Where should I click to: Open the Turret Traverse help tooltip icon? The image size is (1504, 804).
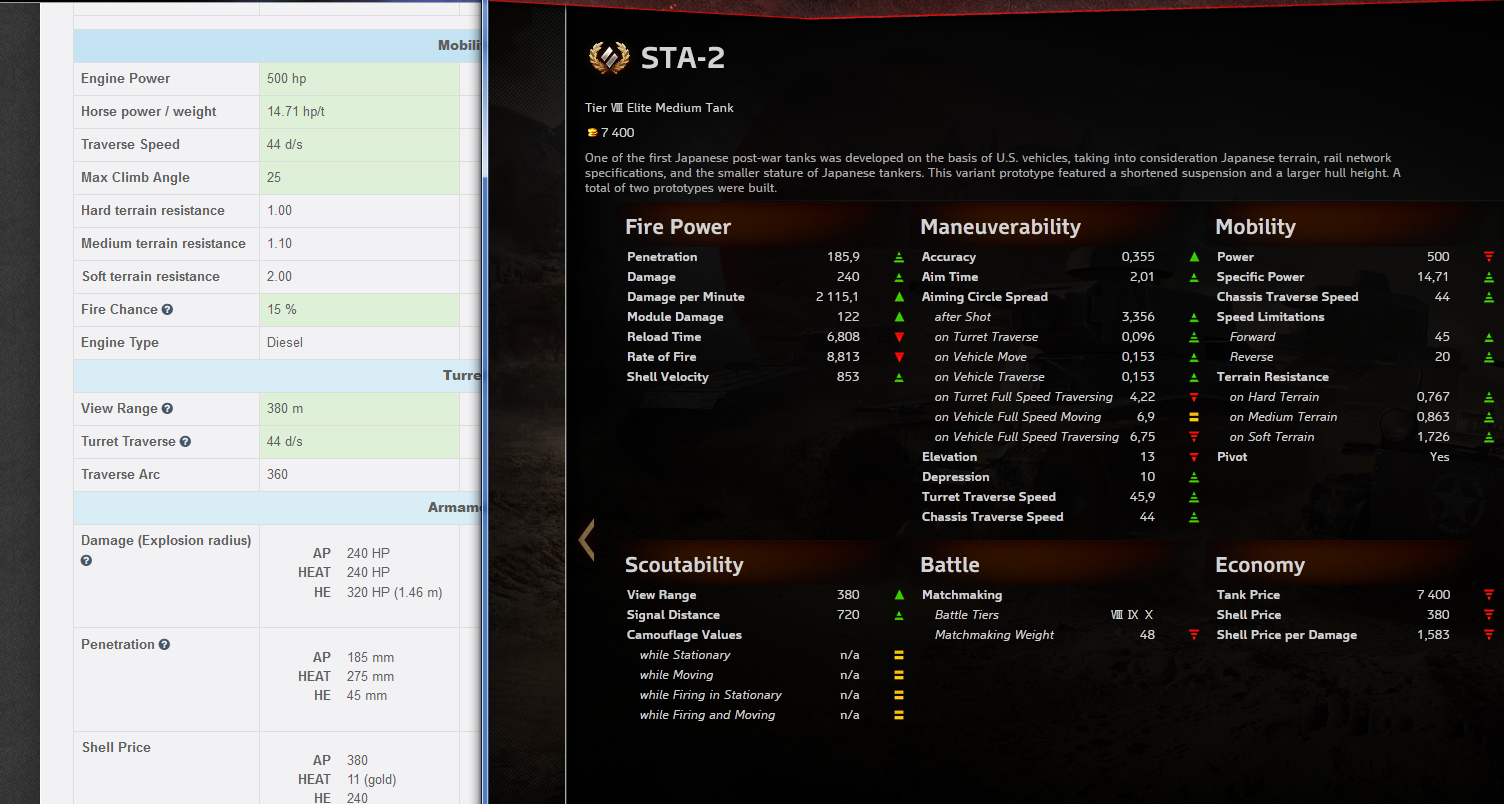click(185, 442)
